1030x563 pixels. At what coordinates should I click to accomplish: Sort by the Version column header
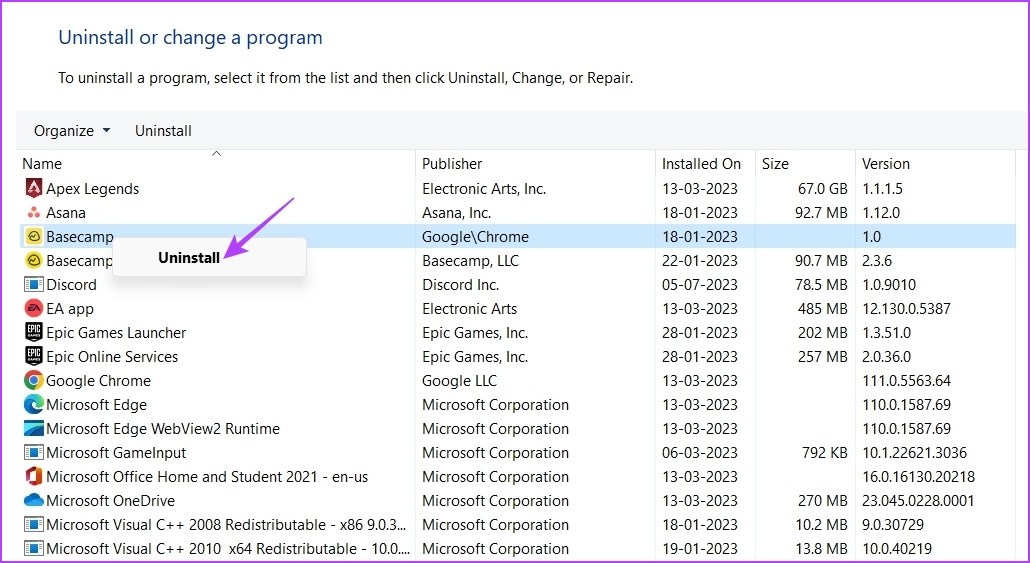pyautogui.click(x=885, y=164)
